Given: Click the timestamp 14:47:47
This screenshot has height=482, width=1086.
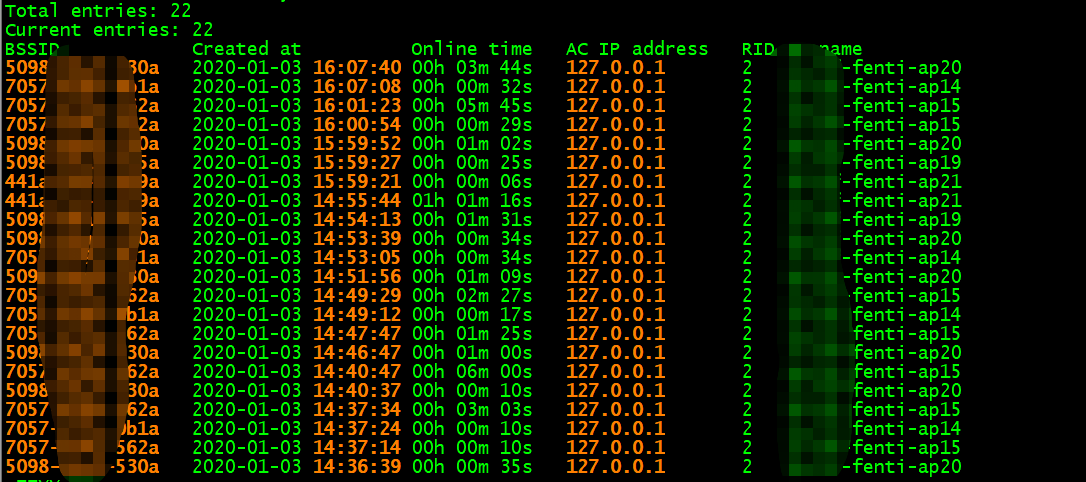Looking at the screenshot, I should click(357, 333).
